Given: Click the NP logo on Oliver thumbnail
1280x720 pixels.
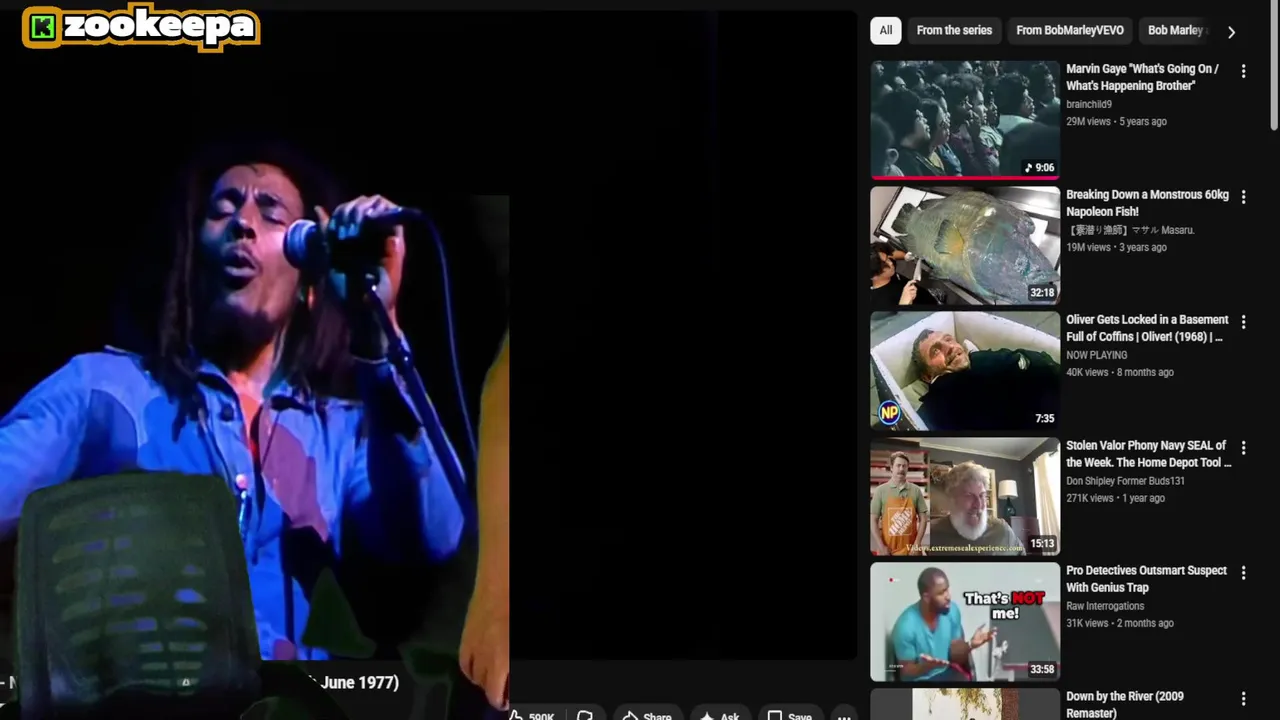Looking at the screenshot, I should 889,412.
